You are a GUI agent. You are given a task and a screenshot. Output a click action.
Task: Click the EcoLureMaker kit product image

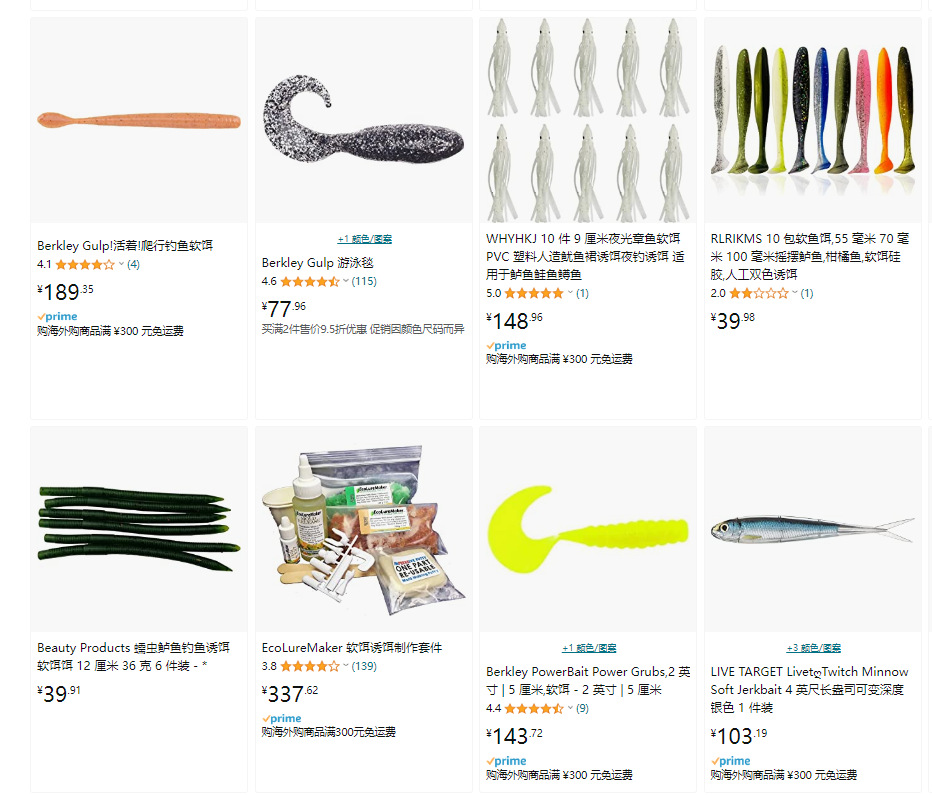(x=364, y=529)
